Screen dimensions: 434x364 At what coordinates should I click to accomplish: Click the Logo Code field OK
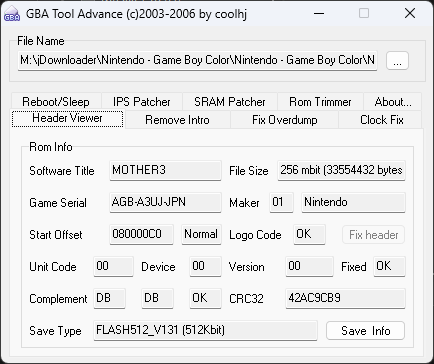[309, 234]
